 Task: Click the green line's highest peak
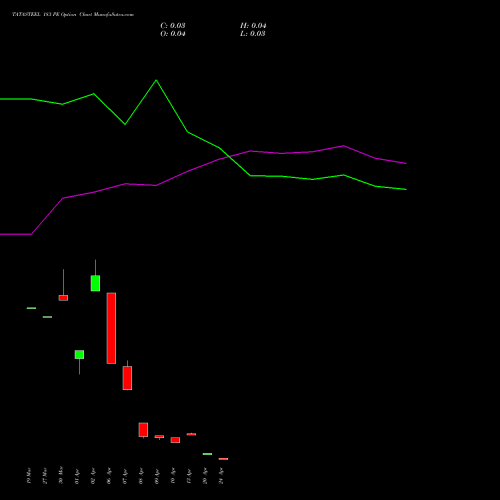[x=156, y=80]
